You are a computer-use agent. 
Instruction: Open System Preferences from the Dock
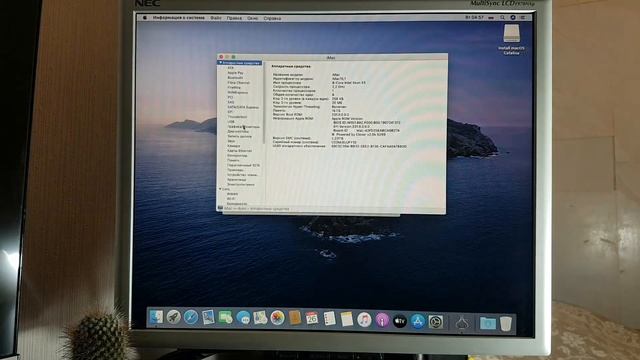point(436,322)
